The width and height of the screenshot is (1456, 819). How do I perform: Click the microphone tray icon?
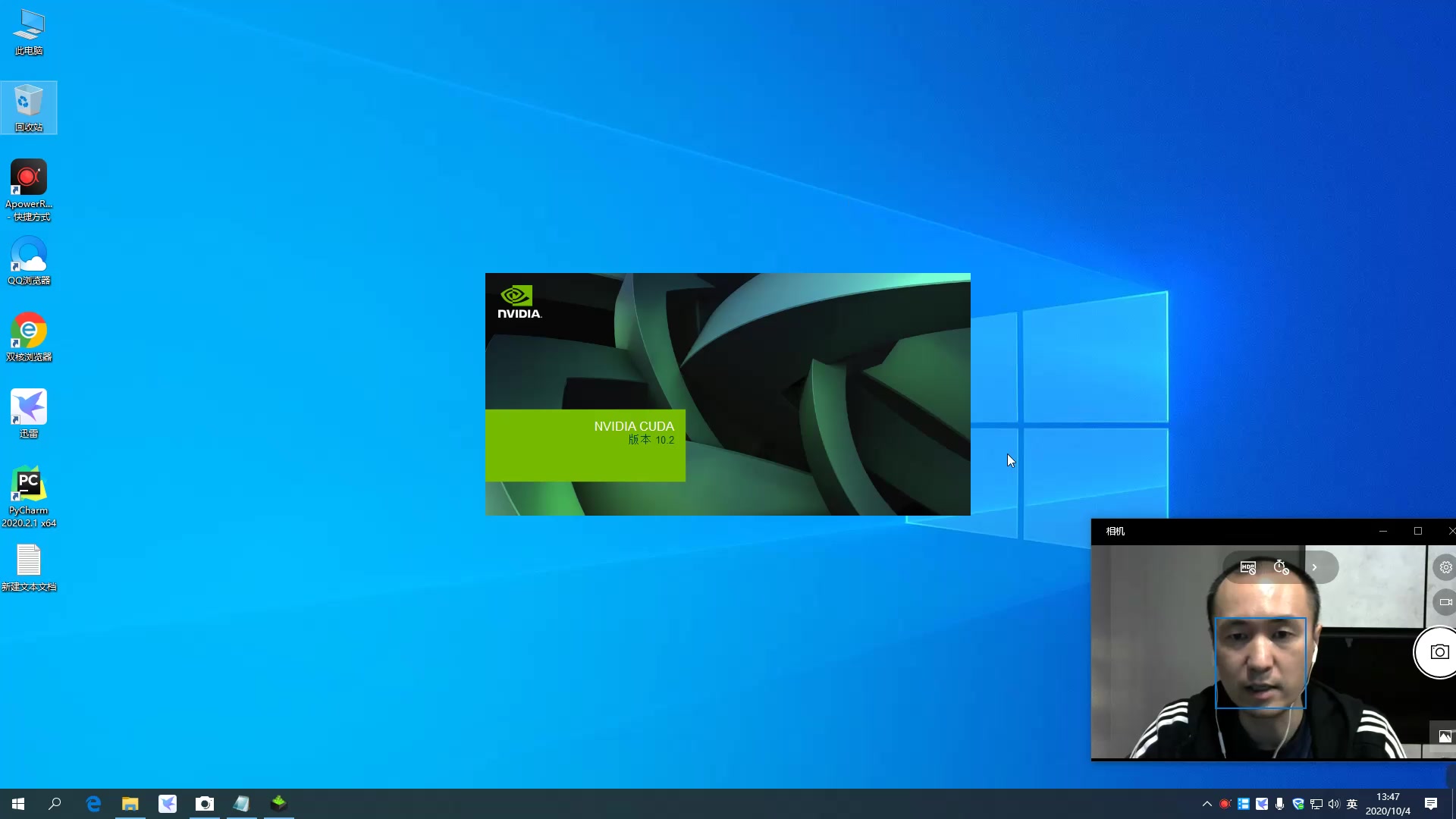[x=1280, y=804]
